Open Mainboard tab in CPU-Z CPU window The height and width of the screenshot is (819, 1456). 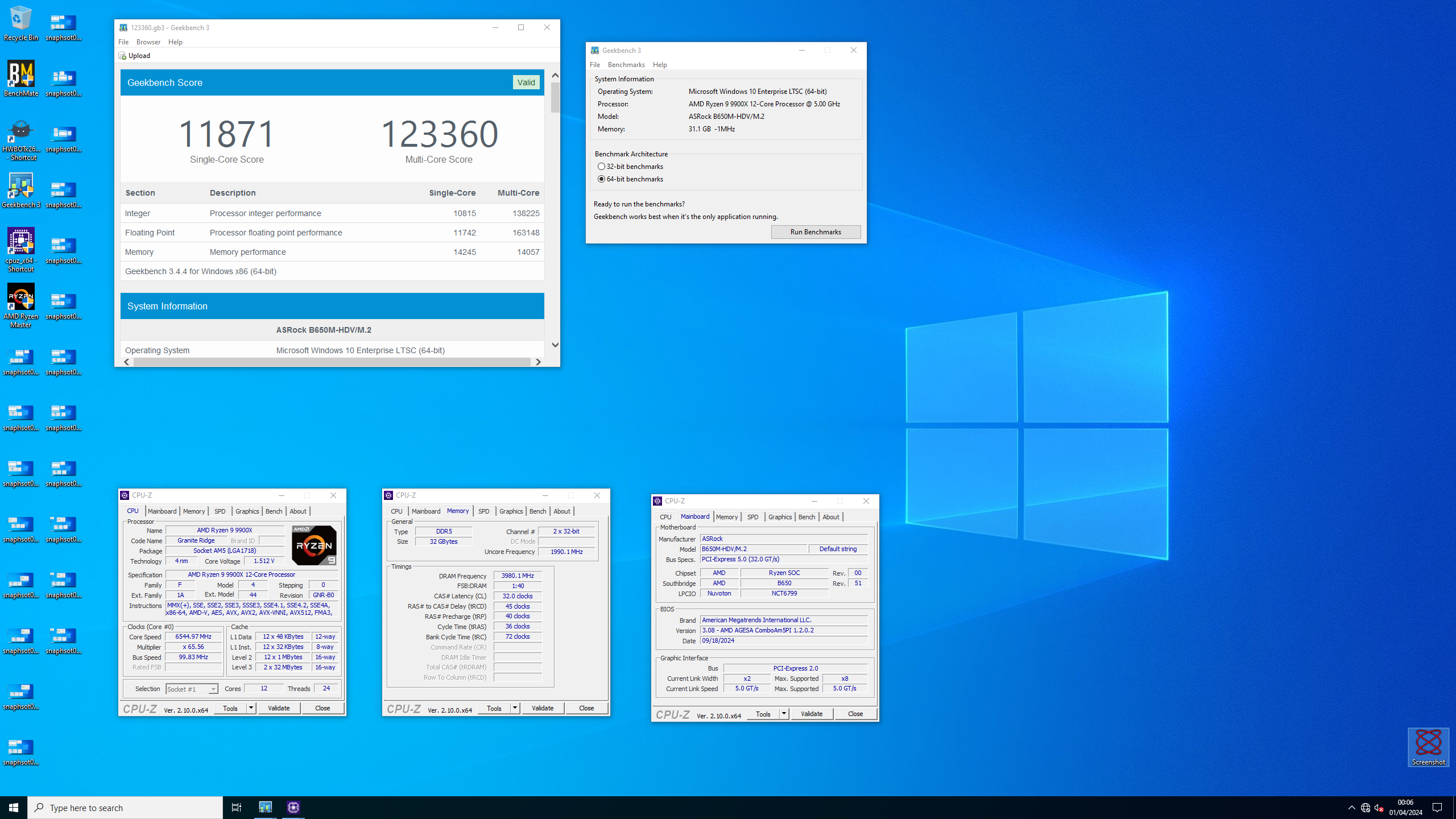tap(162, 511)
